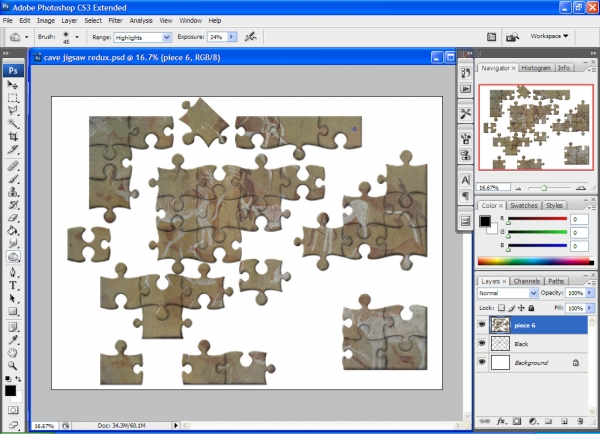Select the Hand tool
This screenshot has width=600, height=434.
[13, 353]
